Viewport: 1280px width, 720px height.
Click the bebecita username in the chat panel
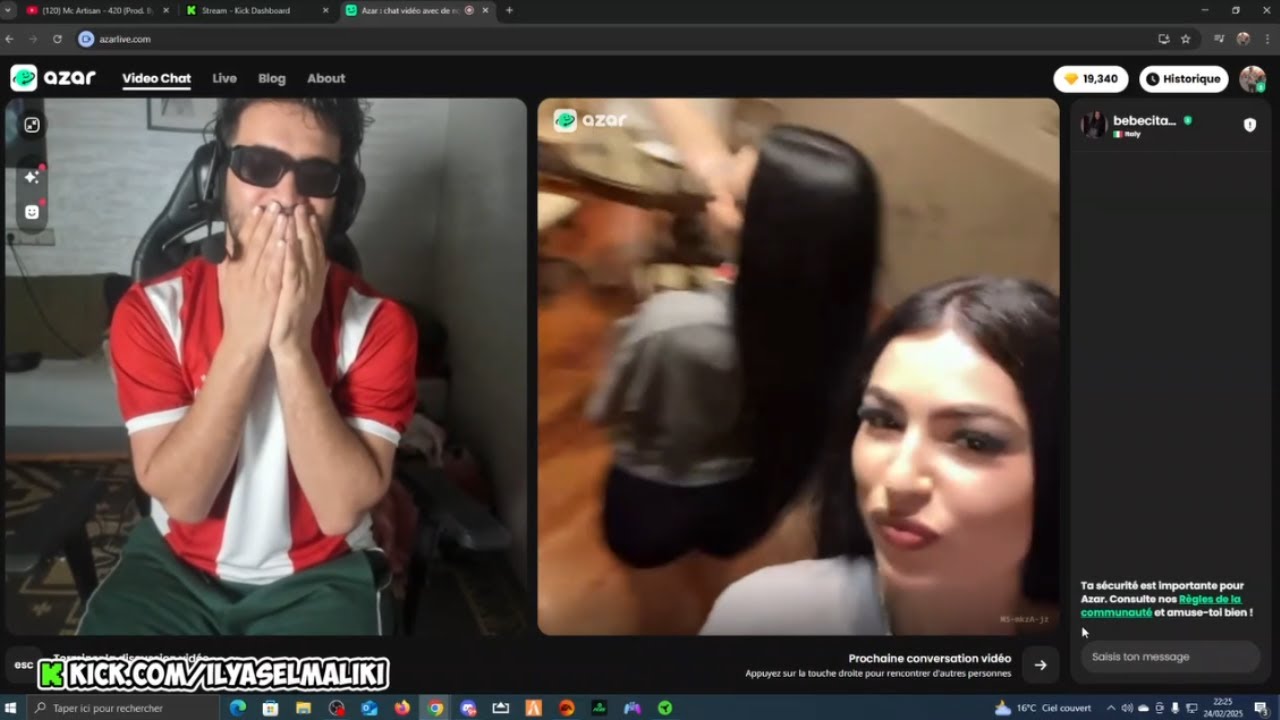click(1144, 120)
